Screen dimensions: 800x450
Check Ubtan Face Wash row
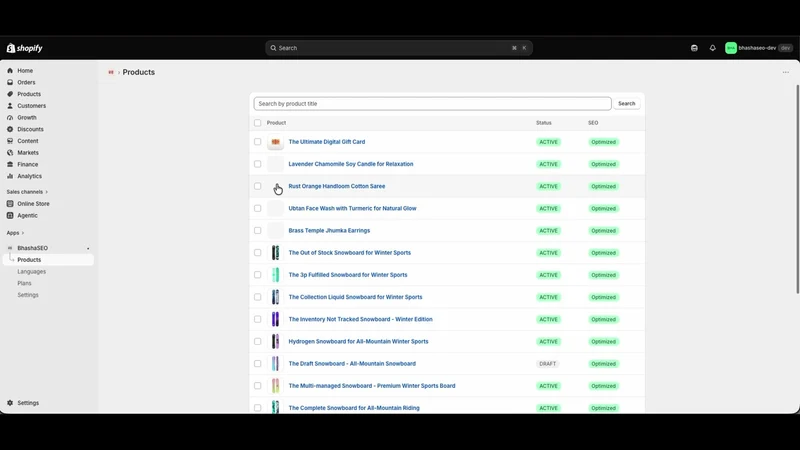point(258,209)
